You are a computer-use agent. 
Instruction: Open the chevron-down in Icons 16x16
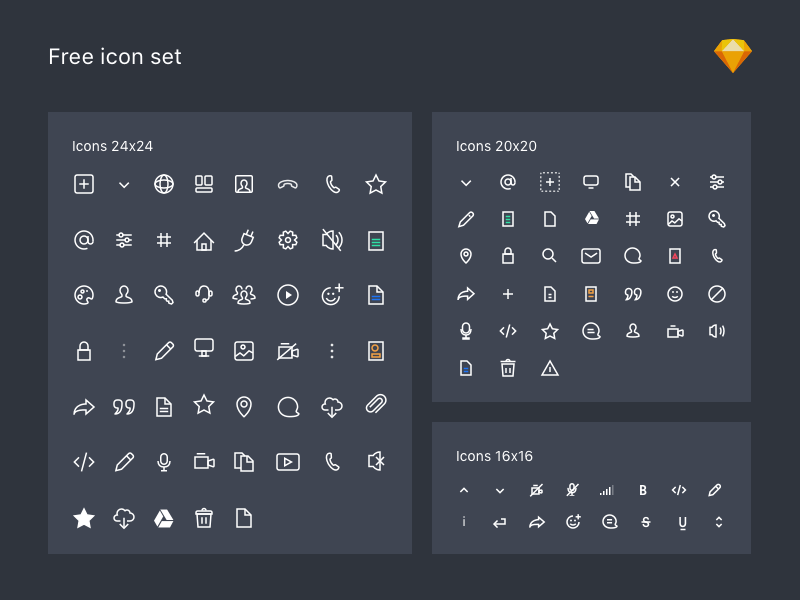click(500, 491)
